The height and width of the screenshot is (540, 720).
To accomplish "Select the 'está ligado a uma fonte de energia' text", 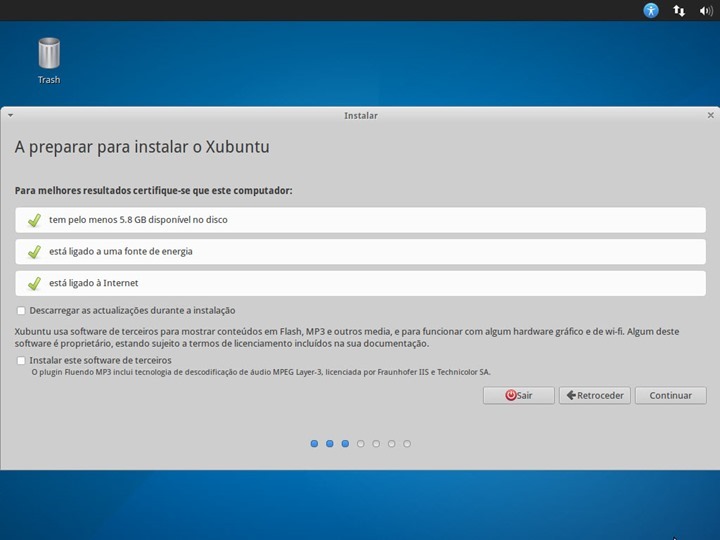I will tap(121, 252).
